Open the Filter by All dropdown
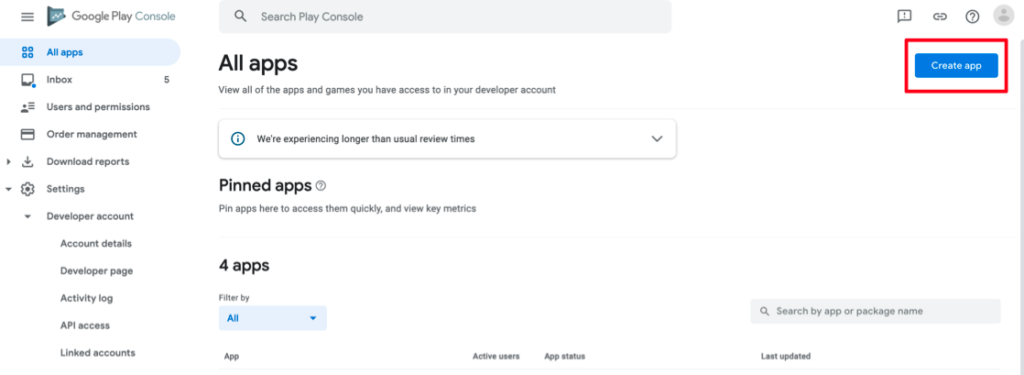Image resolution: width=1024 pixels, height=375 pixels. (x=272, y=318)
